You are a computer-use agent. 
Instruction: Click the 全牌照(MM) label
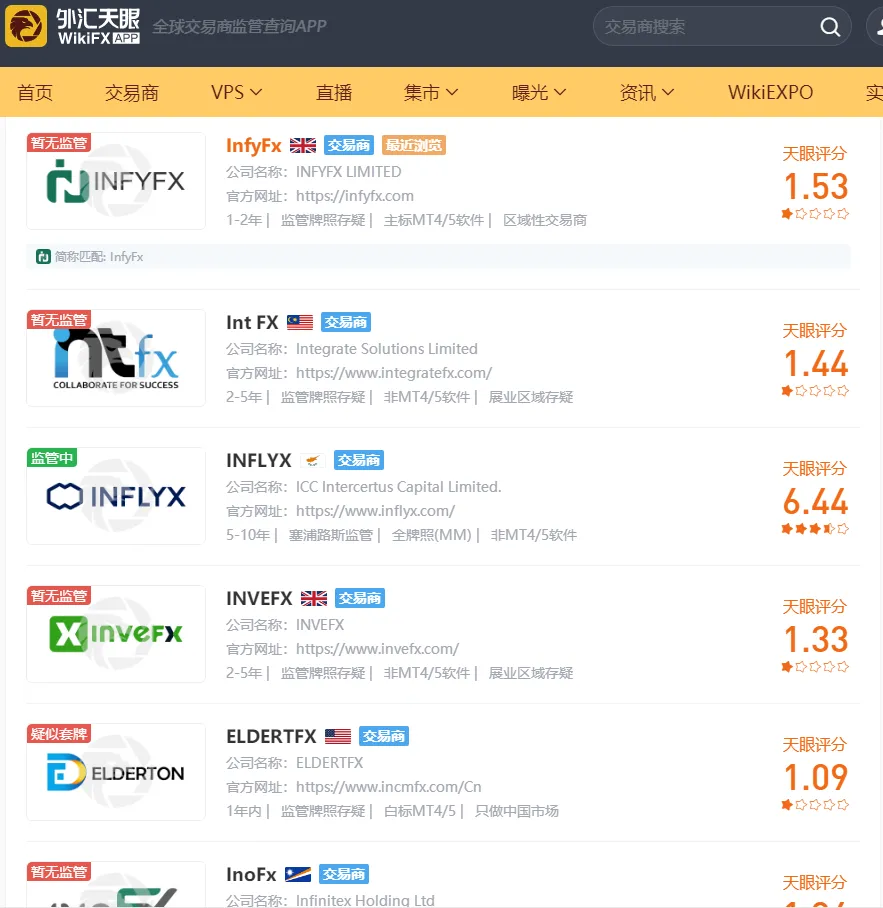click(432, 535)
